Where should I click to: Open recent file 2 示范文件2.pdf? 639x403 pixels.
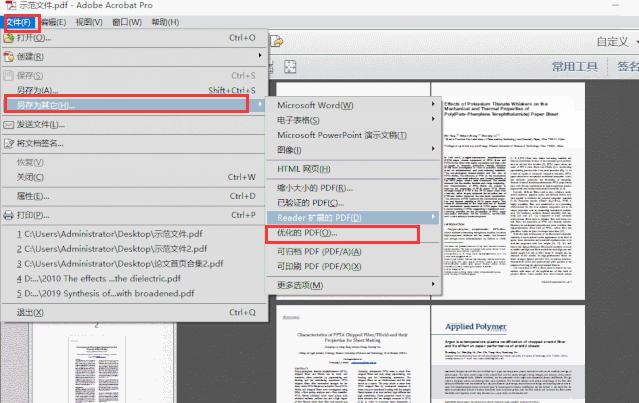(x=112, y=249)
